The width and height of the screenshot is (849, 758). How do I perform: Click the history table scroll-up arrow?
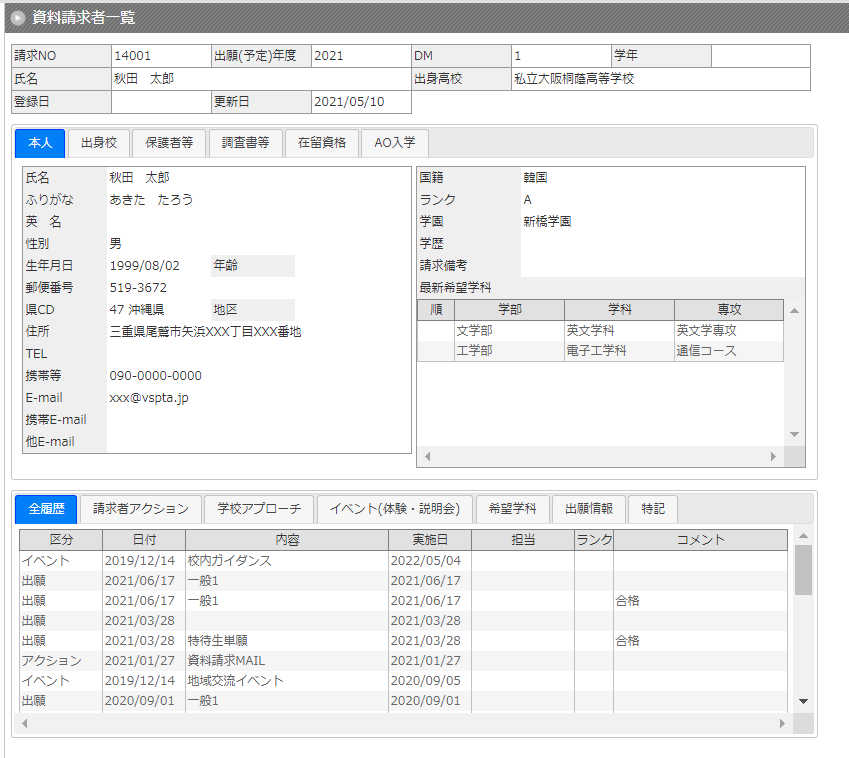(804, 535)
